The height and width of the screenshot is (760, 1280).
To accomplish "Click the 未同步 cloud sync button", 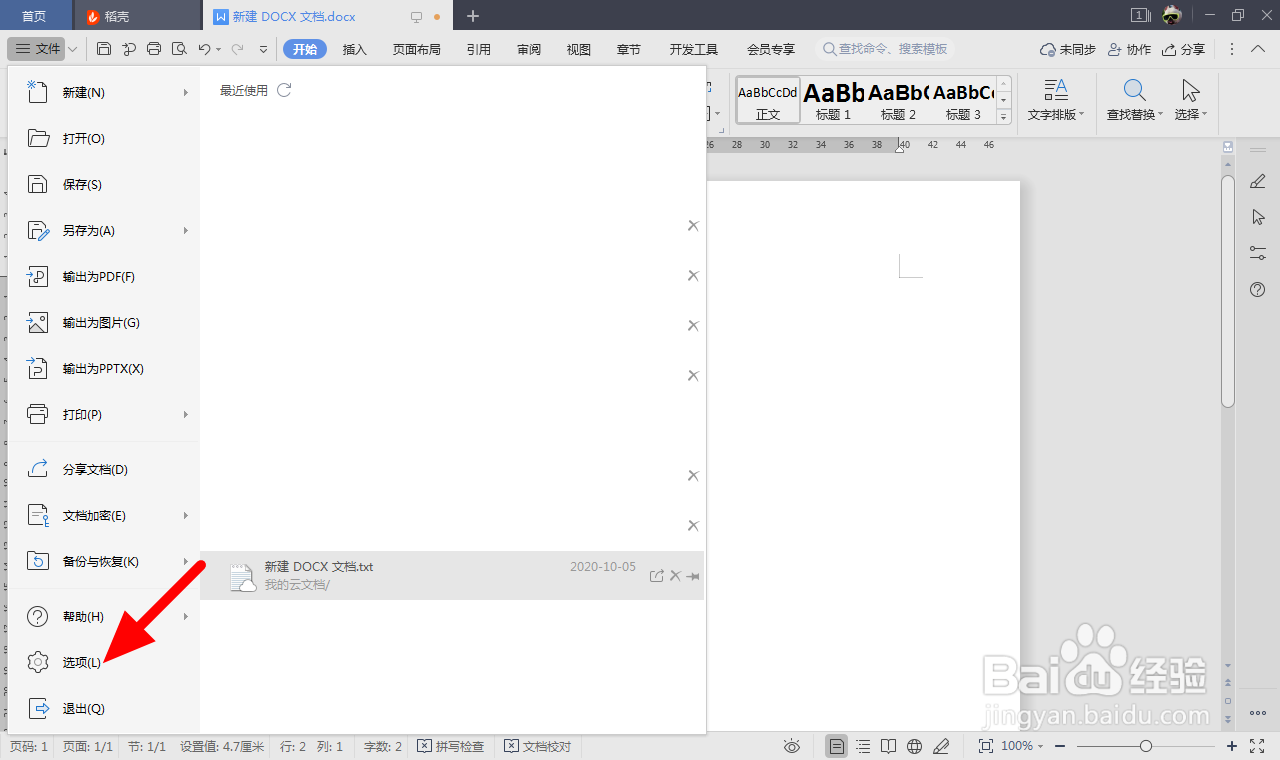I will [x=1067, y=49].
